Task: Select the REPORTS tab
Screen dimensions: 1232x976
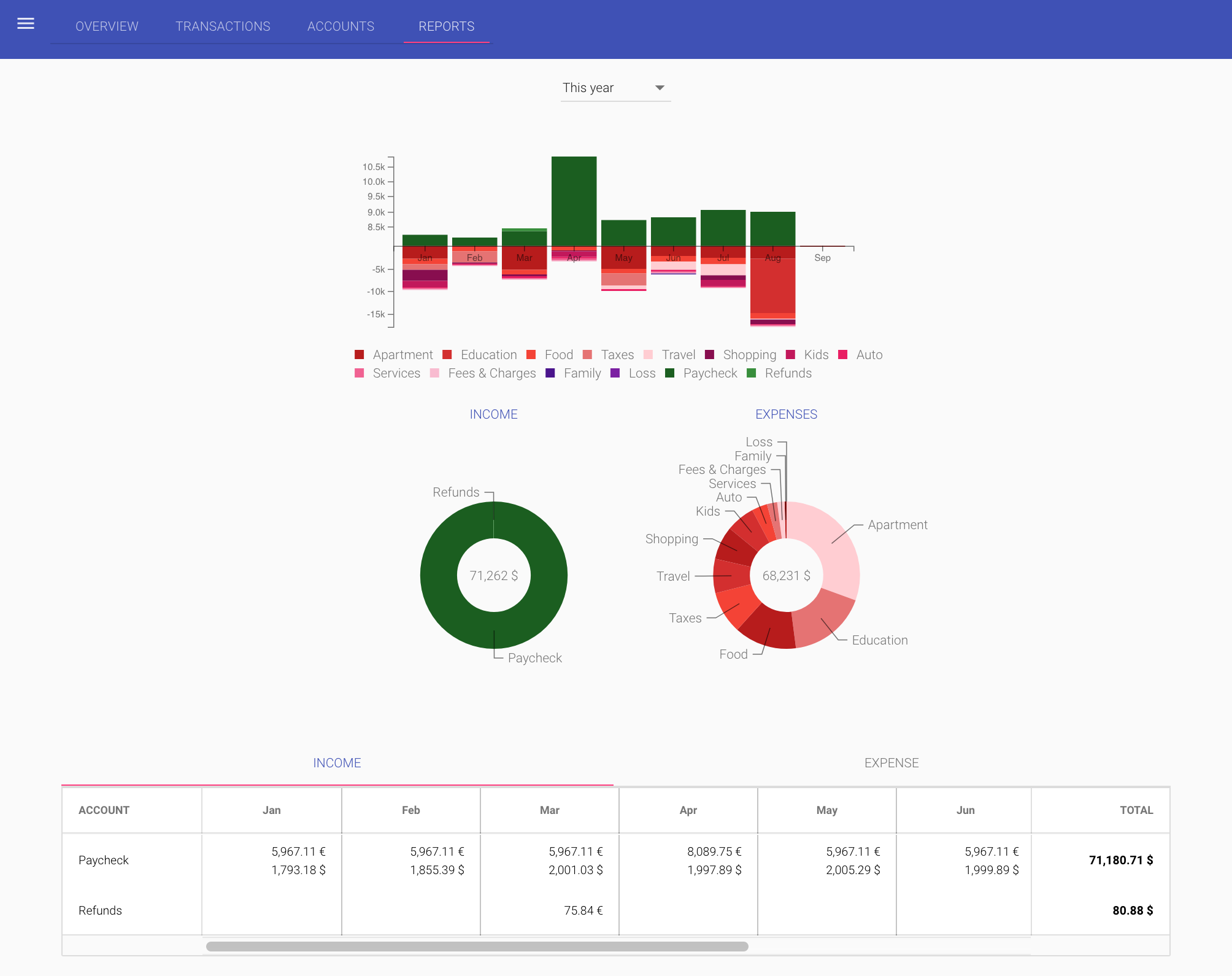Action: 446,26
